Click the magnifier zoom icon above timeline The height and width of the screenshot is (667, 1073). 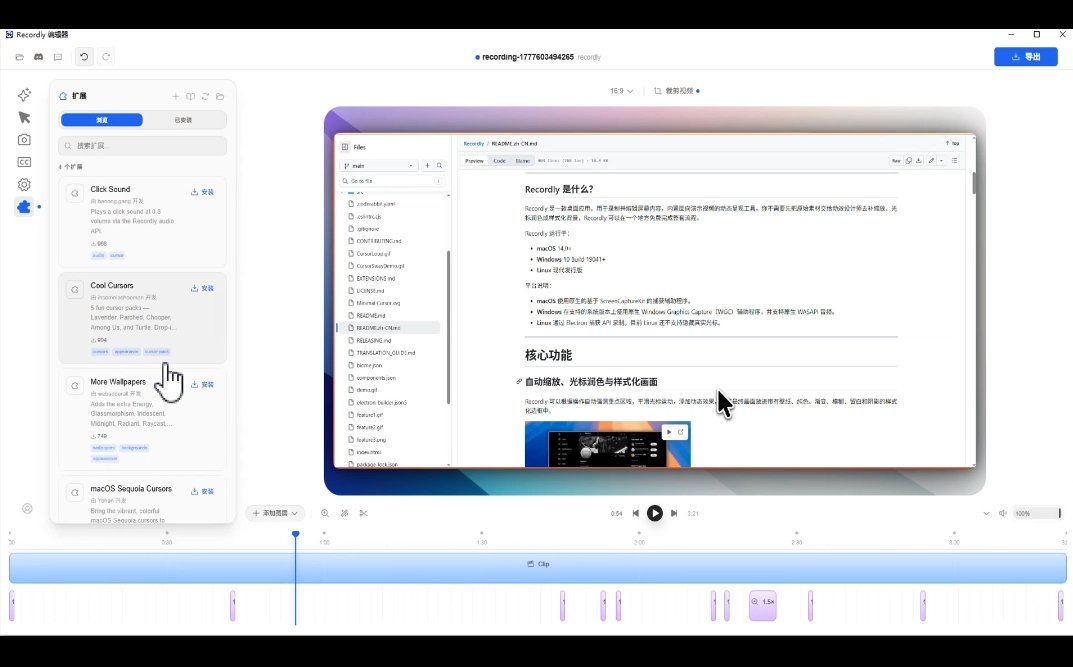click(325, 513)
